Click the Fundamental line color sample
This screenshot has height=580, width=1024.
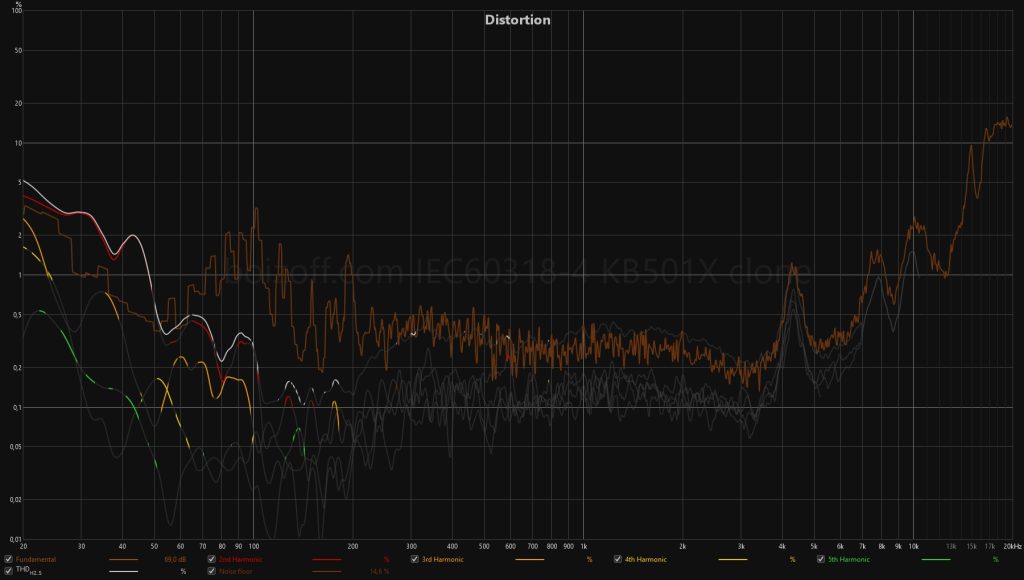coord(123,560)
